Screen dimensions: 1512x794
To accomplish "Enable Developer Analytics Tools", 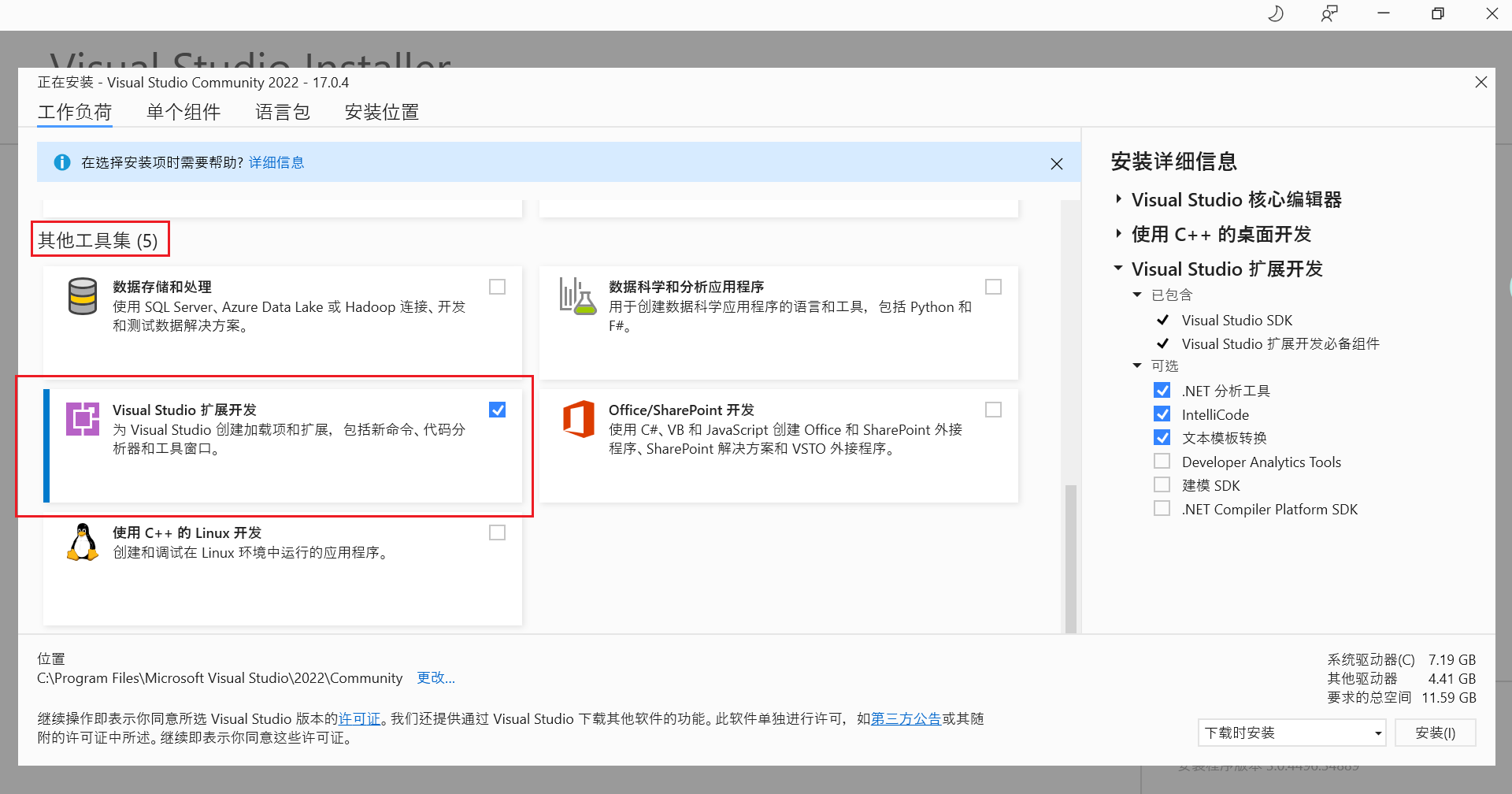I will (x=1162, y=461).
